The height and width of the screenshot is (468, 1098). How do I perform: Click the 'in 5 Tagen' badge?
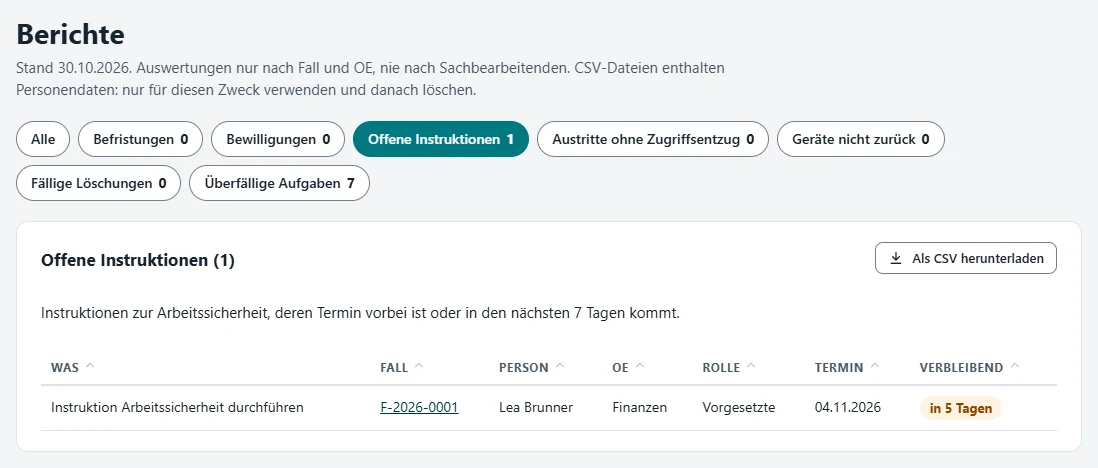(x=961, y=408)
